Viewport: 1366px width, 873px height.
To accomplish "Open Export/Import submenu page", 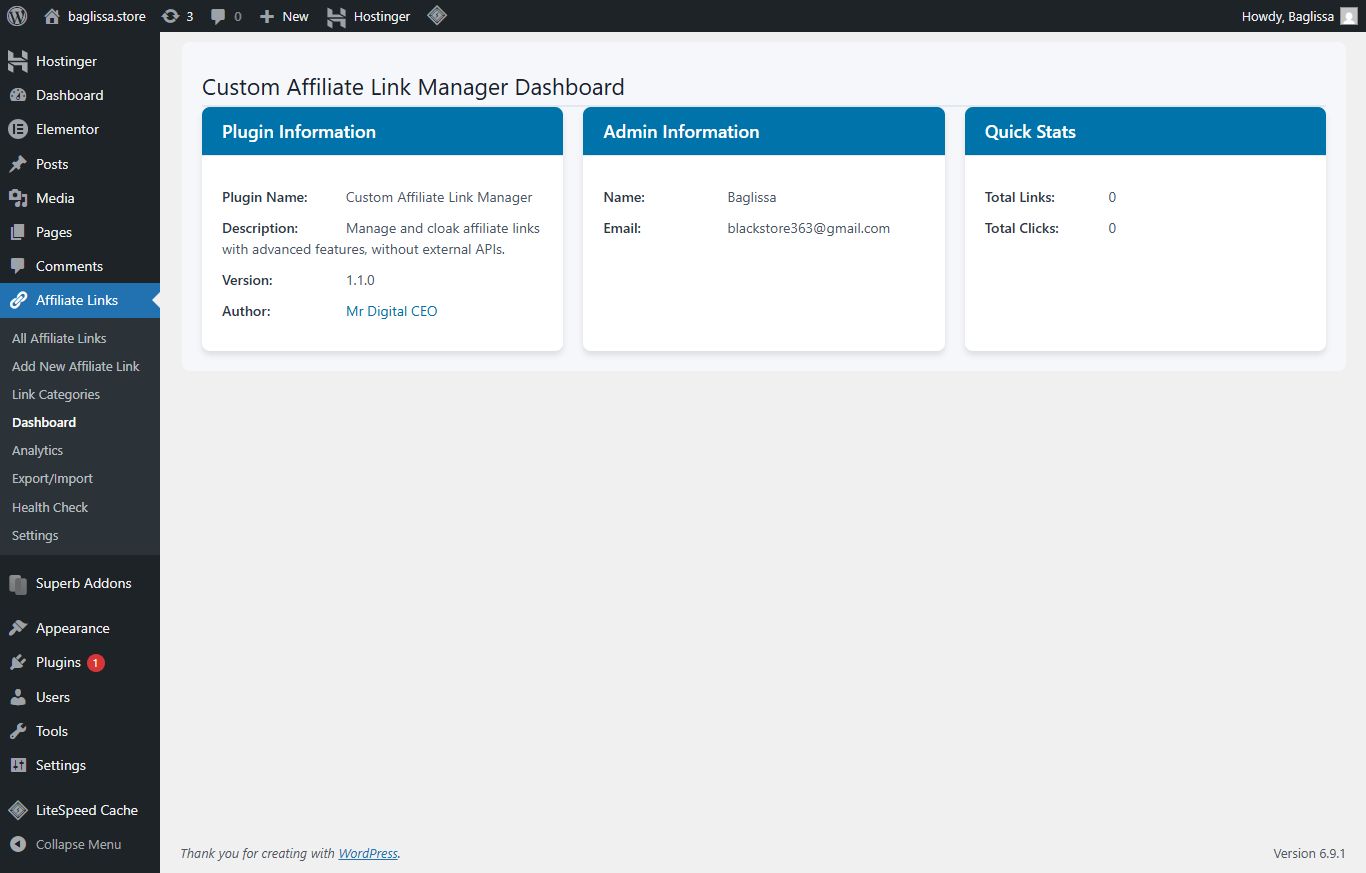I will [52, 479].
